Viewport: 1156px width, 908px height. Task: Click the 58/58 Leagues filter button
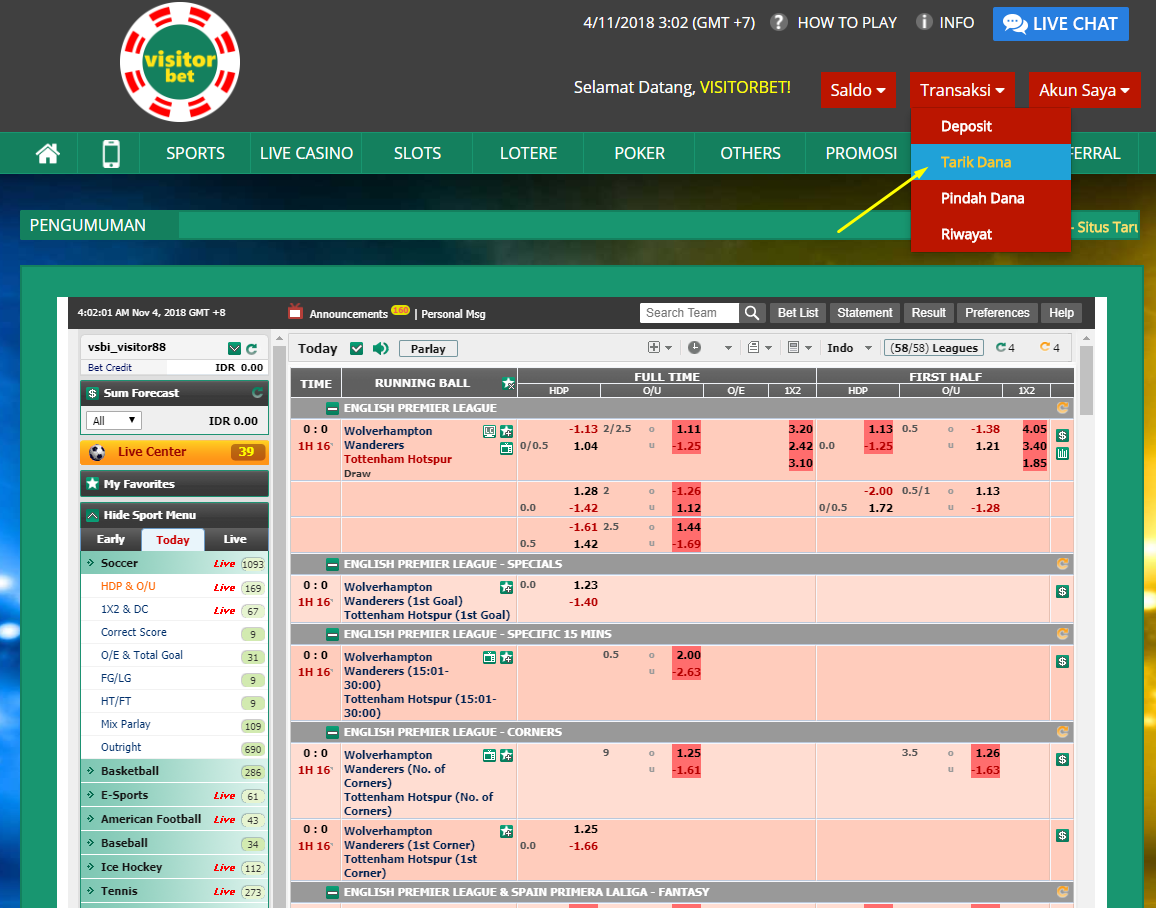tap(934, 348)
